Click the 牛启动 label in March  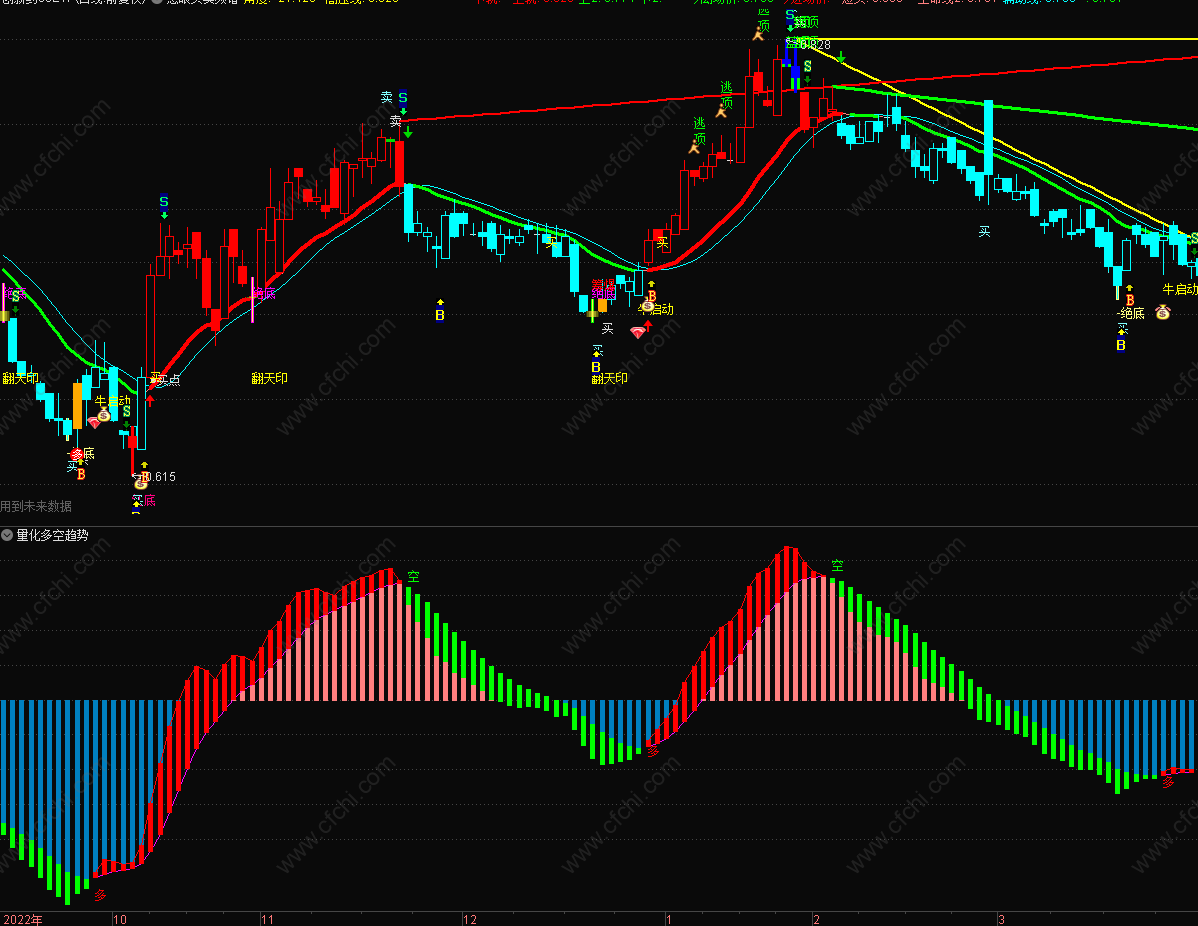(x=1180, y=290)
